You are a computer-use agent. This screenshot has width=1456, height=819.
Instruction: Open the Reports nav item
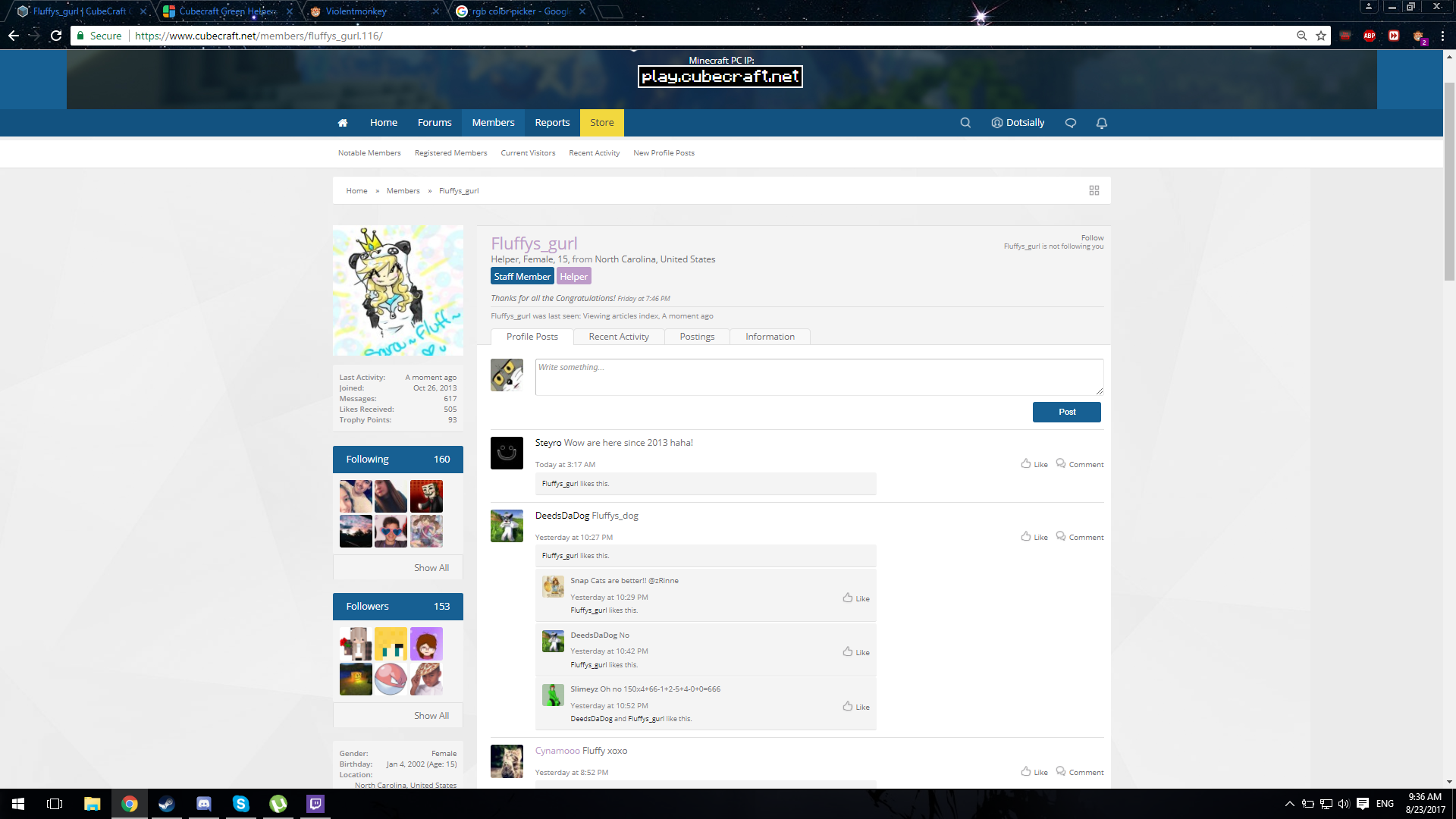click(x=552, y=123)
